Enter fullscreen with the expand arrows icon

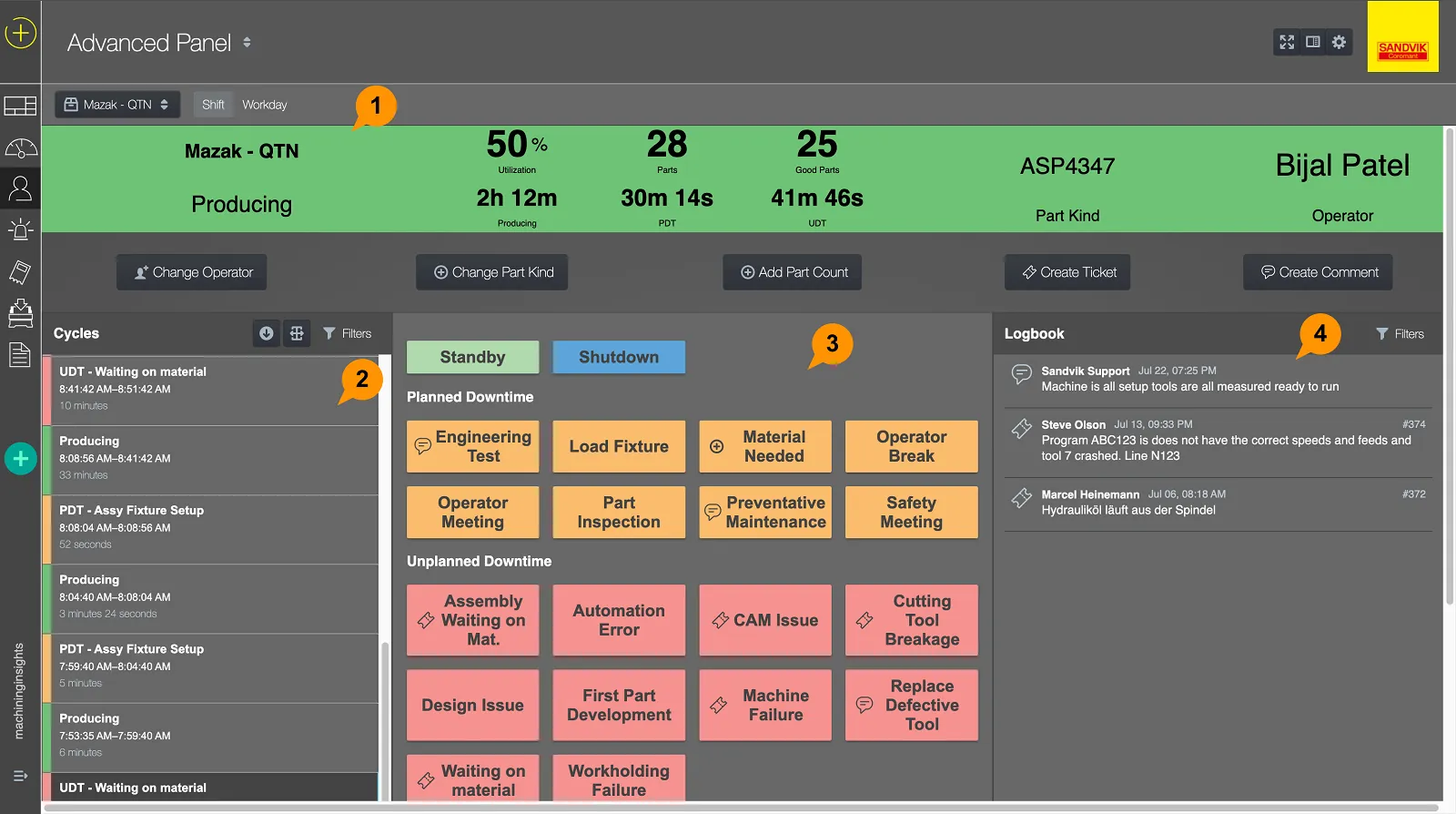click(1287, 42)
